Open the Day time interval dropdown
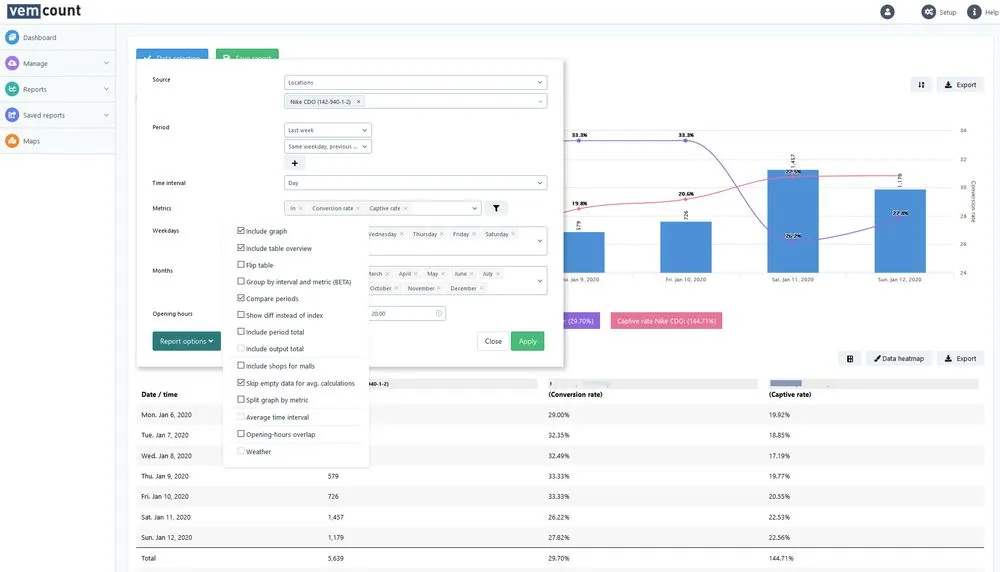The image size is (1000, 572). coord(415,183)
